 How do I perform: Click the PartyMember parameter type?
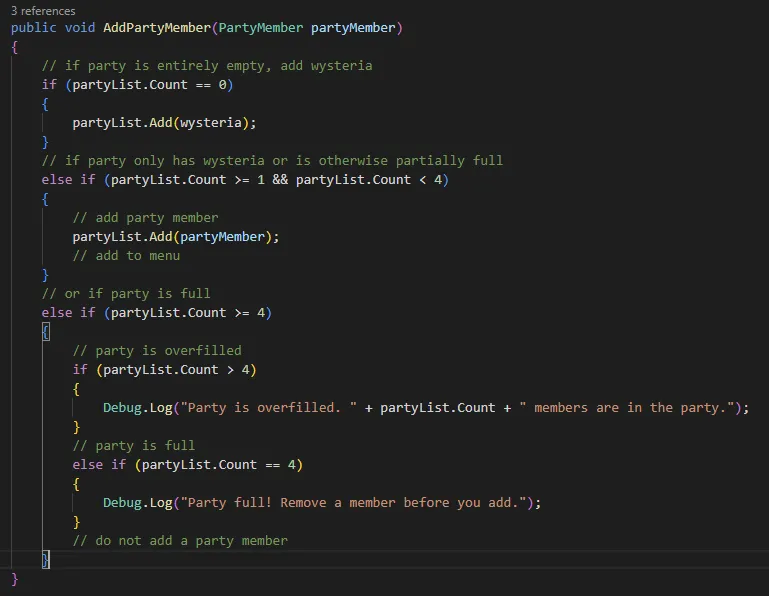pos(260,27)
